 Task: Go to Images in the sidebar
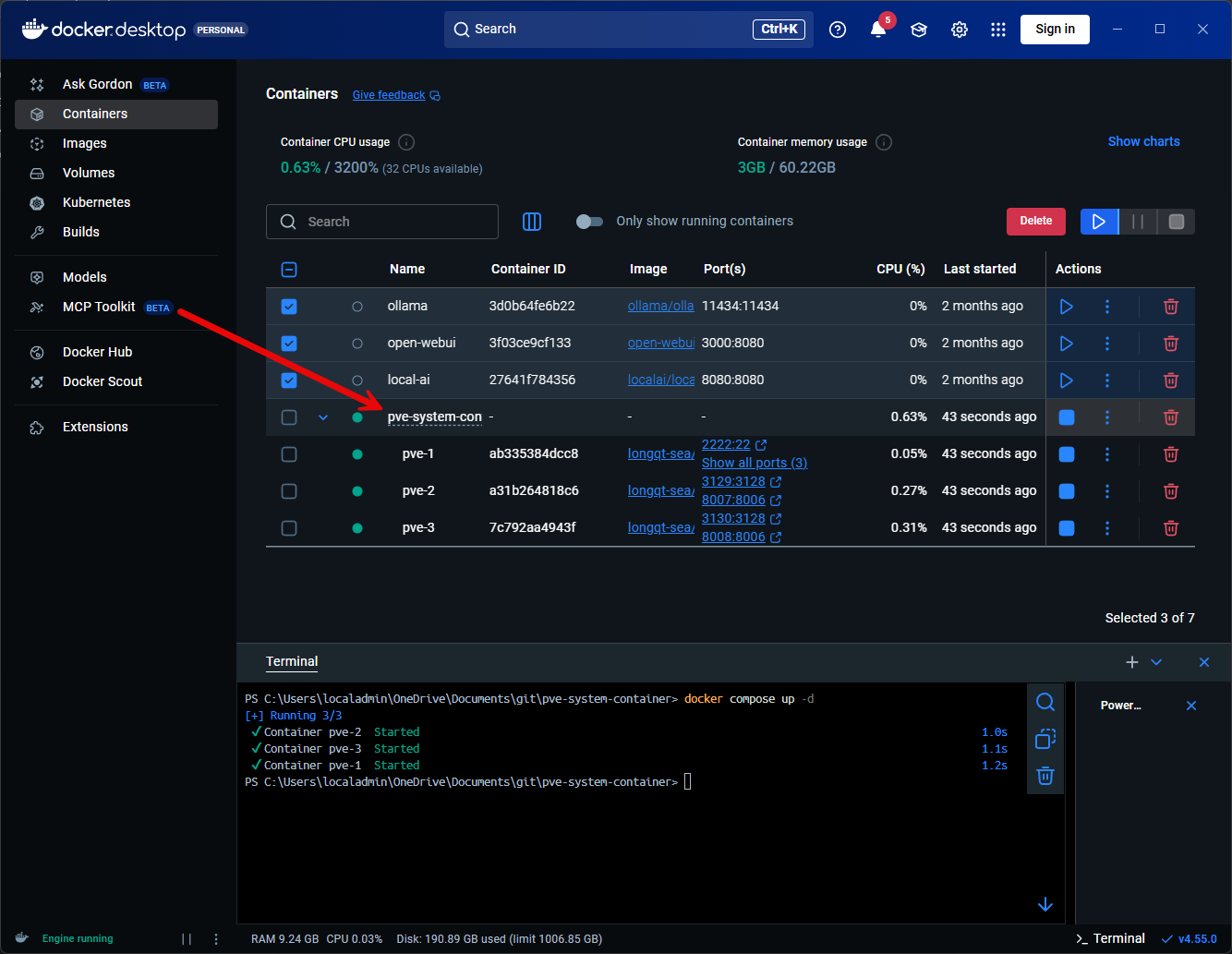coord(116,144)
